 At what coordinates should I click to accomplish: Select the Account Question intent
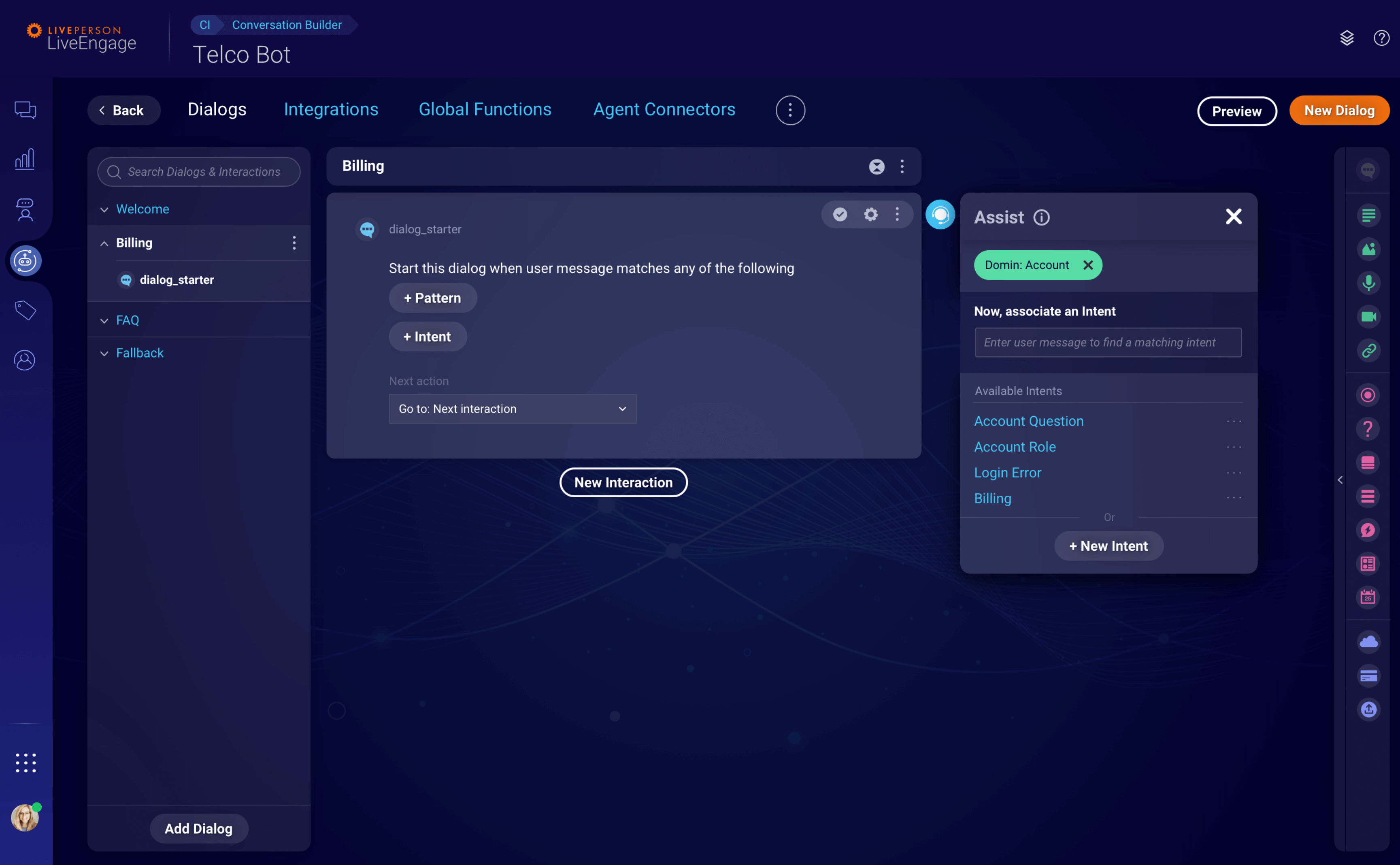(1028, 420)
